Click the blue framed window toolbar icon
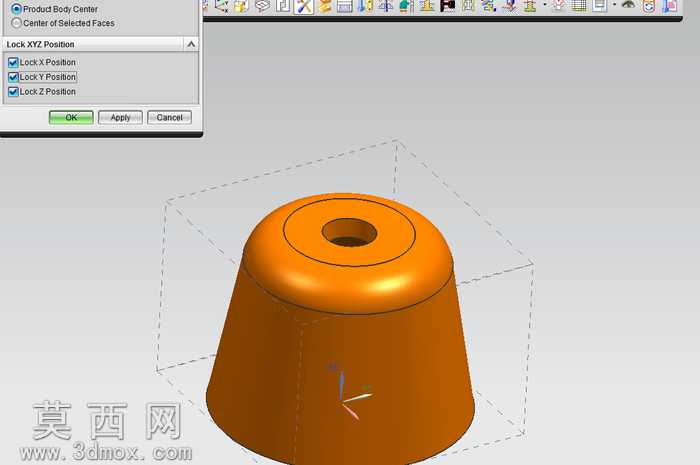Screen dimensions: 700x465 [x=345, y=6]
